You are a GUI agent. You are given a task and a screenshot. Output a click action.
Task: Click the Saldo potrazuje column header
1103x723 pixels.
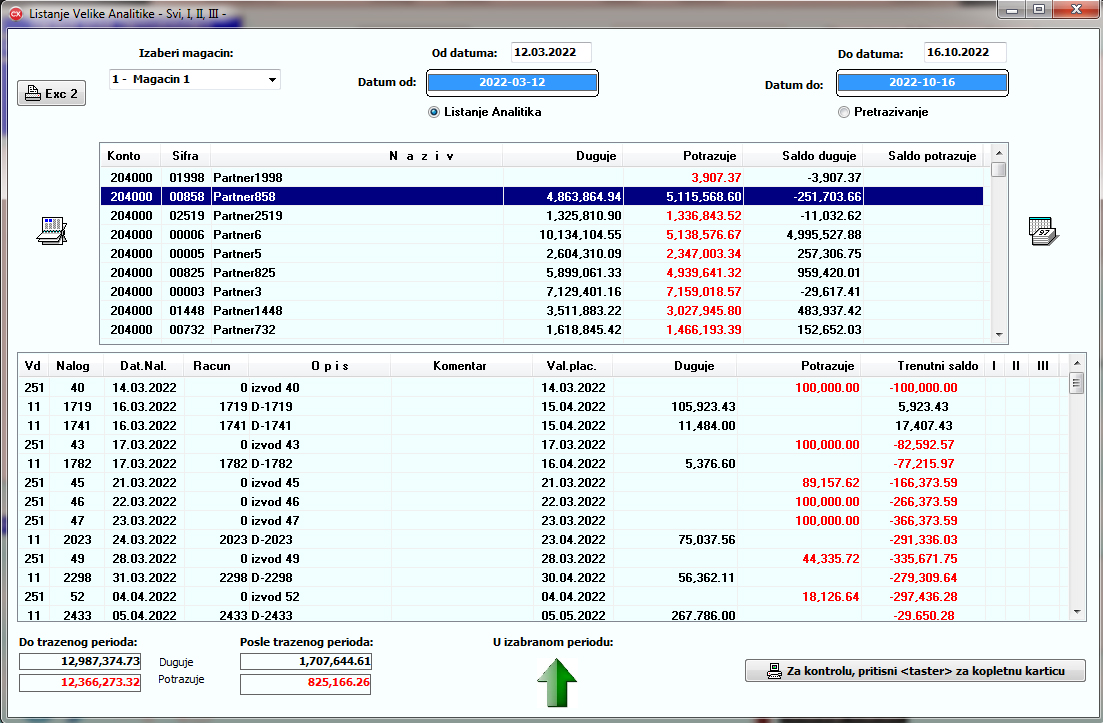click(923, 156)
